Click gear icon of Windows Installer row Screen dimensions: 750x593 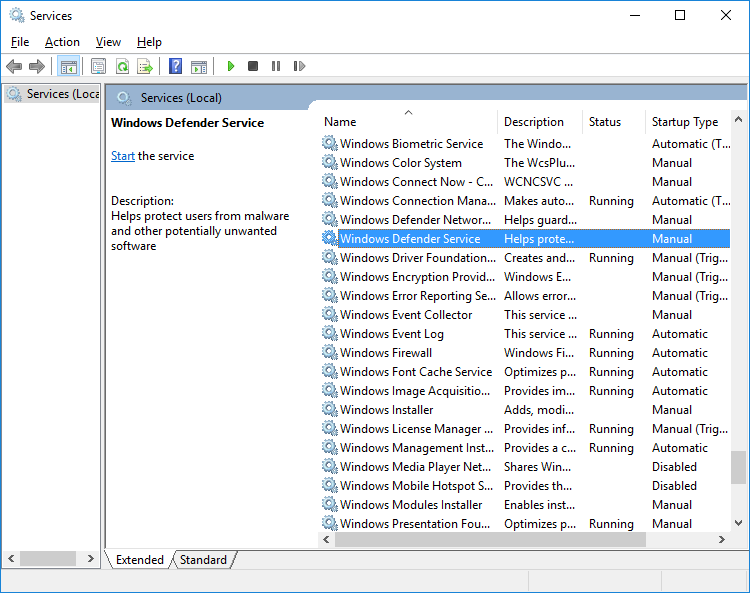330,409
